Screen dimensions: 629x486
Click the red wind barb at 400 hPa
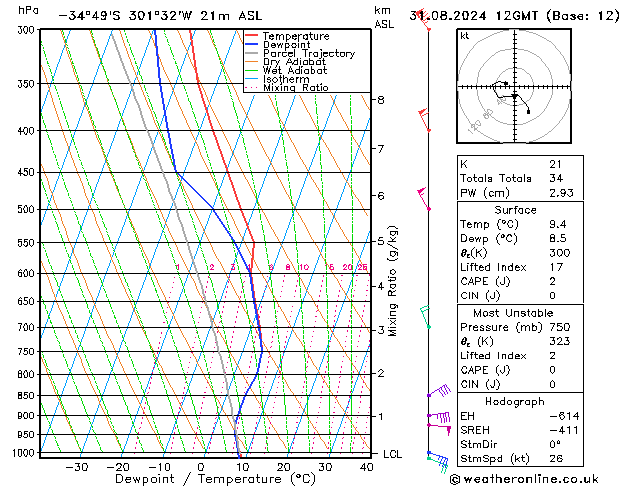(424, 120)
